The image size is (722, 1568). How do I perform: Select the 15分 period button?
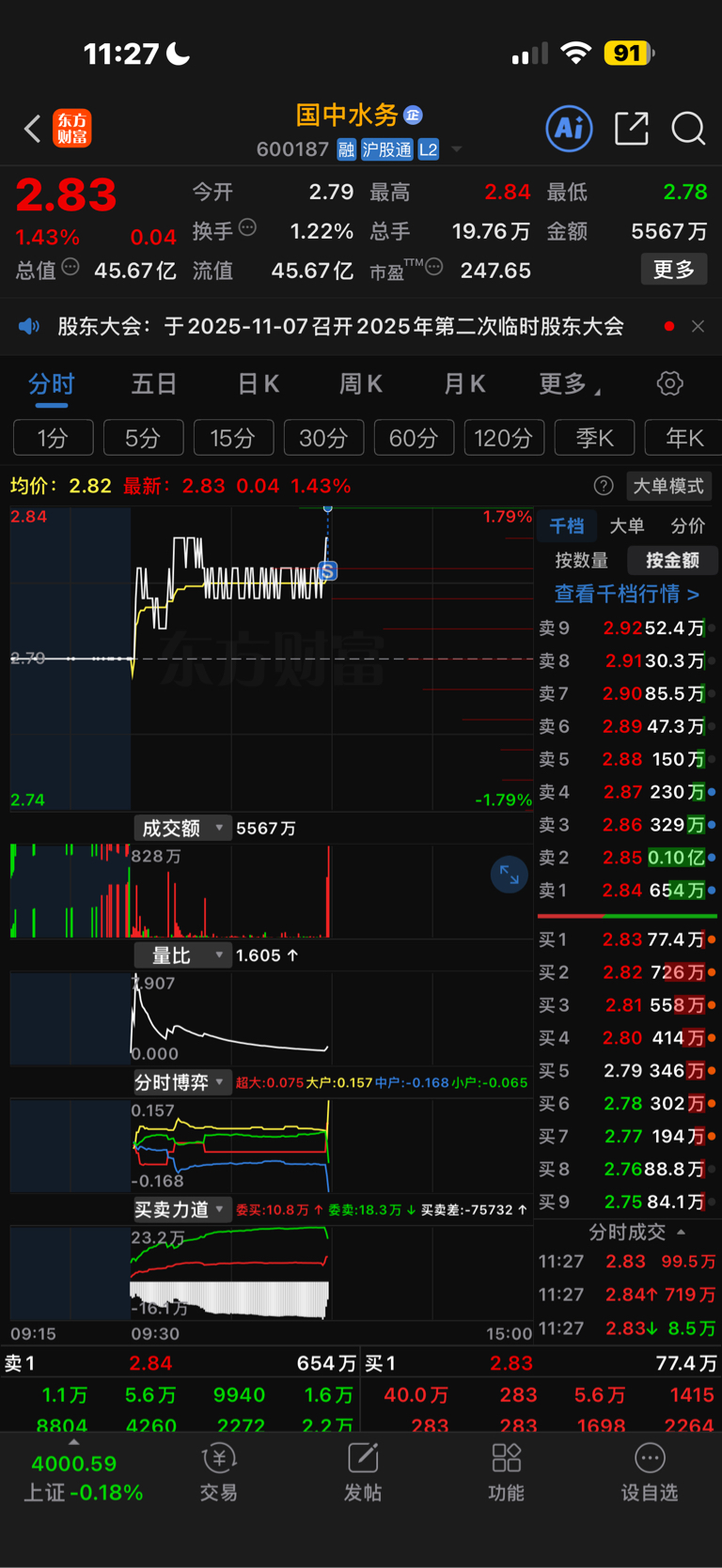click(x=233, y=438)
